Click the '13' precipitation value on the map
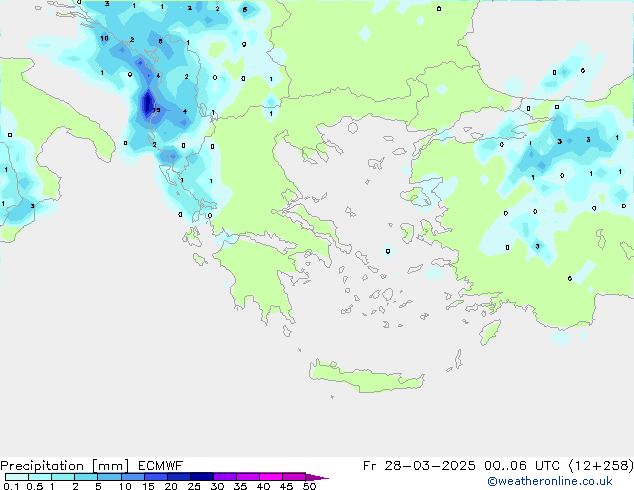The width and height of the screenshot is (634, 490). point(157,110)
